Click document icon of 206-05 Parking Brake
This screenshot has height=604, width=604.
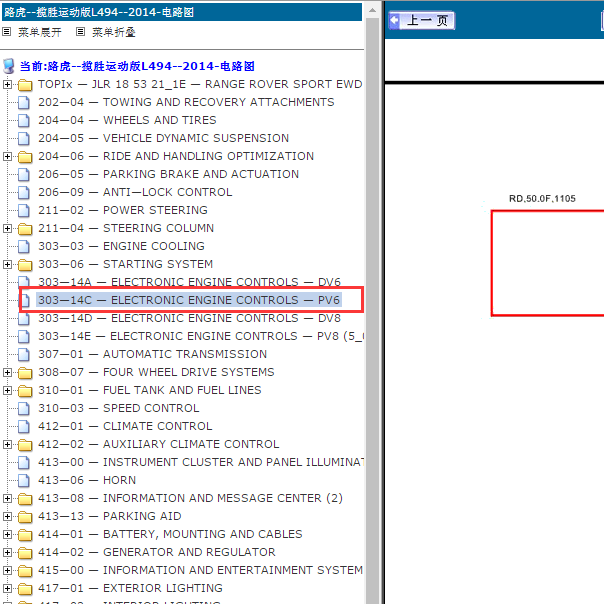[x=24, y=174]
